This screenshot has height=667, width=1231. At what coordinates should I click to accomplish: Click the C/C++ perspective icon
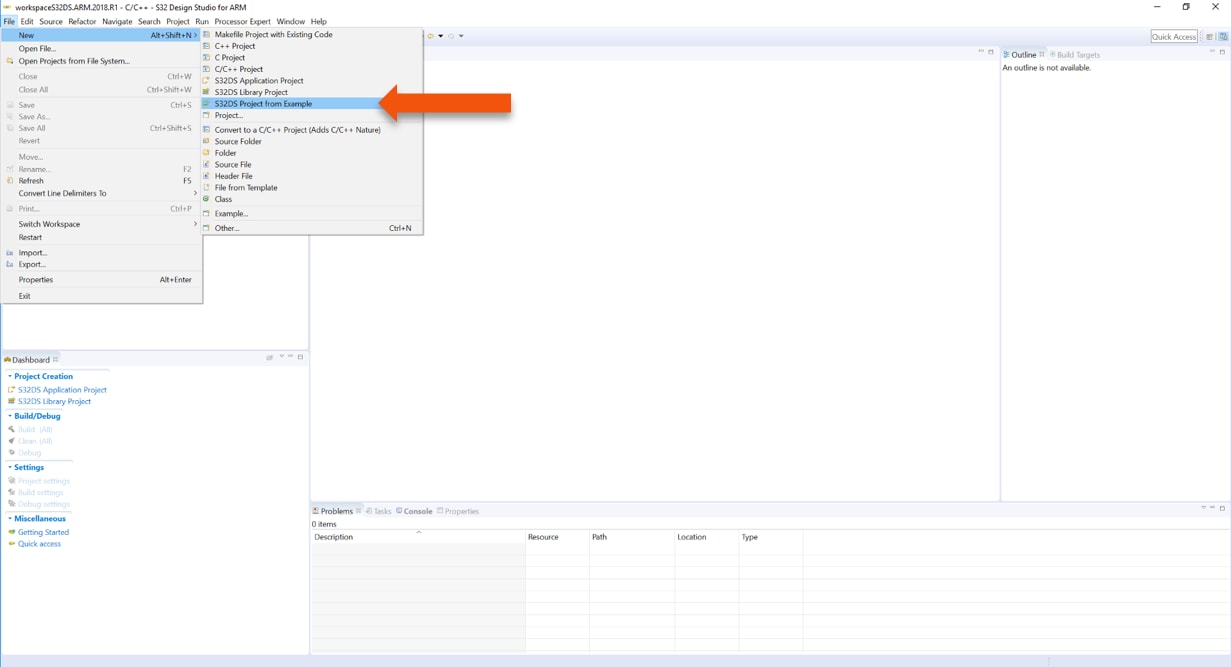(x=1223, y=37)
